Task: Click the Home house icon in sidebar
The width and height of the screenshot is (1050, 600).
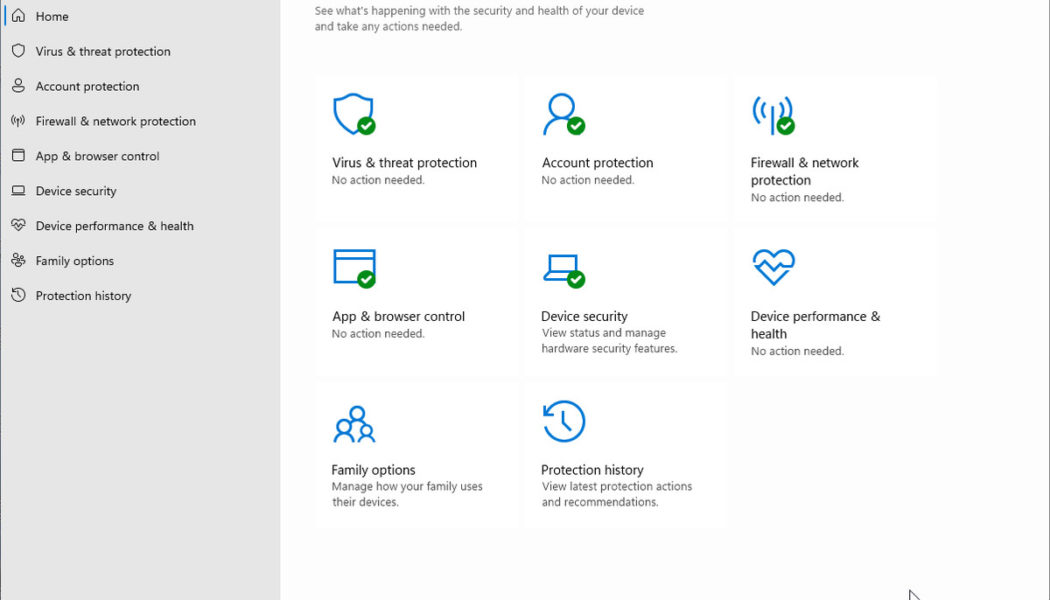Action: click(19, 16)
